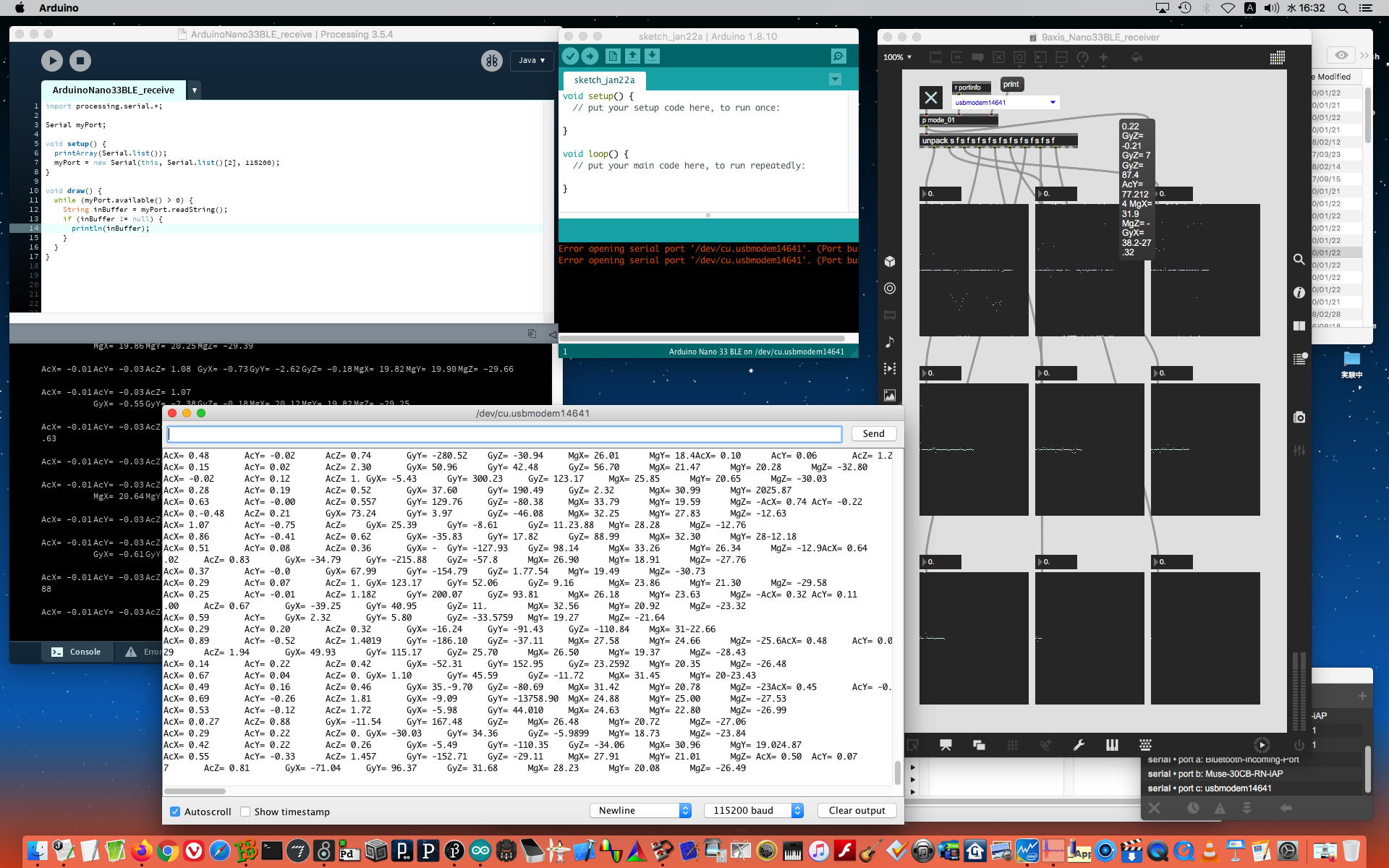This screenshot has width=1389, height=868.
Task: Click the Max patcher snapshot camera icon
Action: [x=1299, y=417]
